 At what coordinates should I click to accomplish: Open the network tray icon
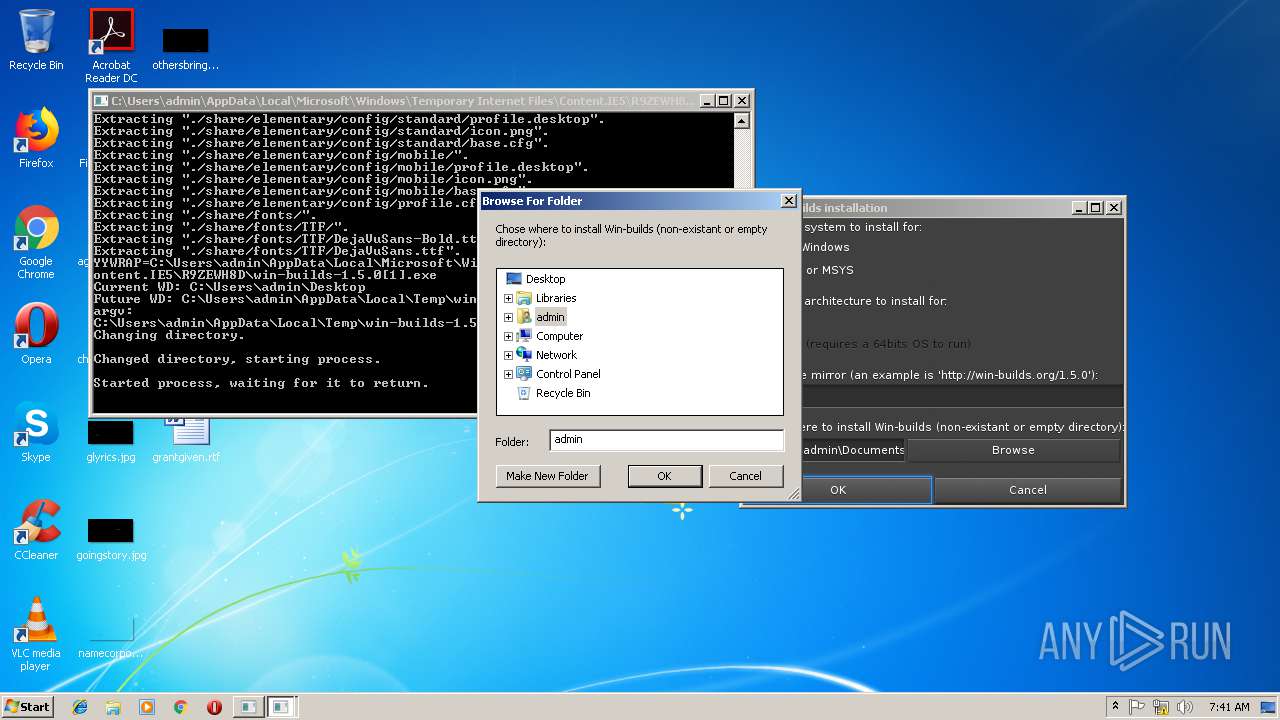pos(1161,707)
